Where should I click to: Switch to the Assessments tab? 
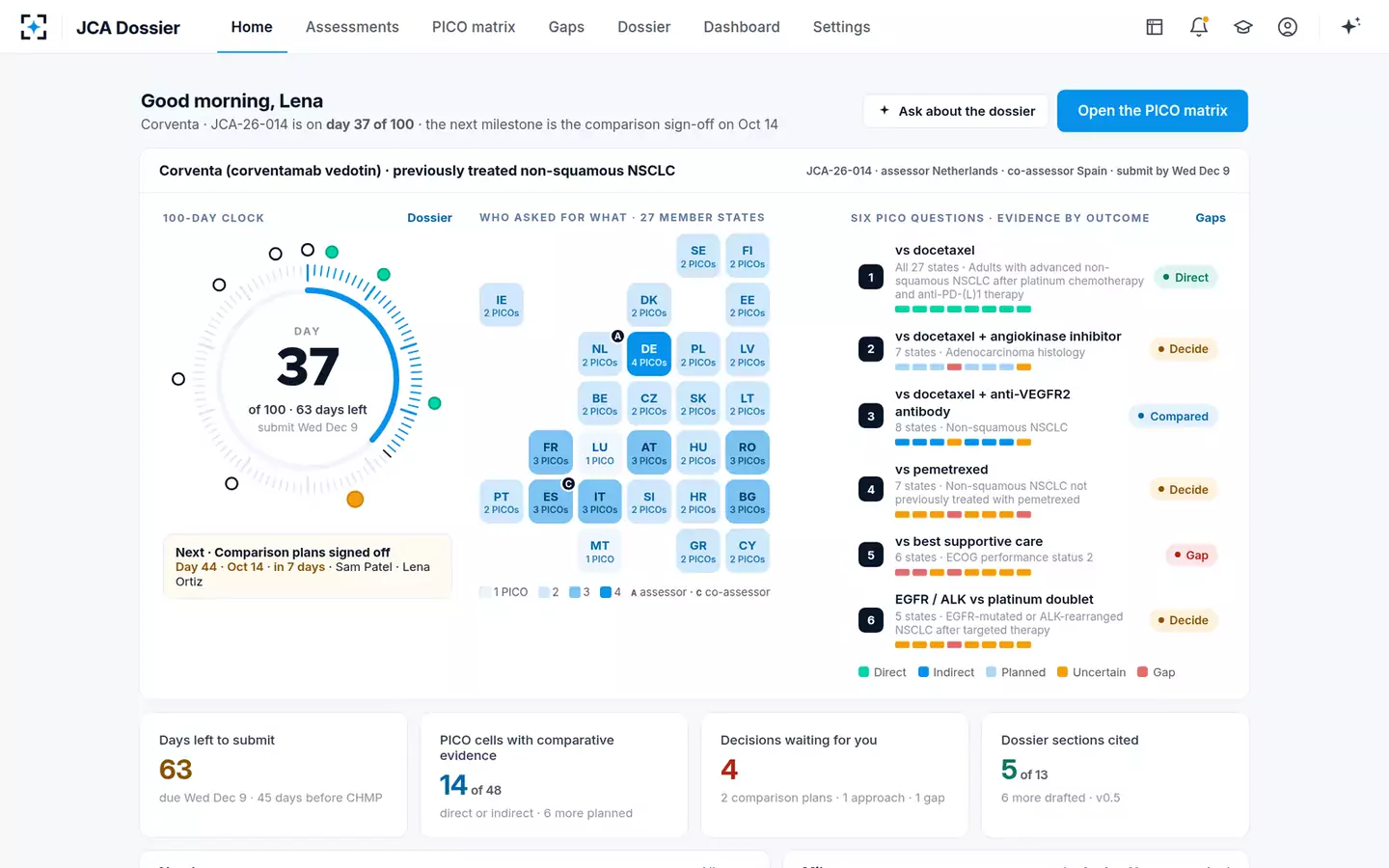(x=352, y=27)
